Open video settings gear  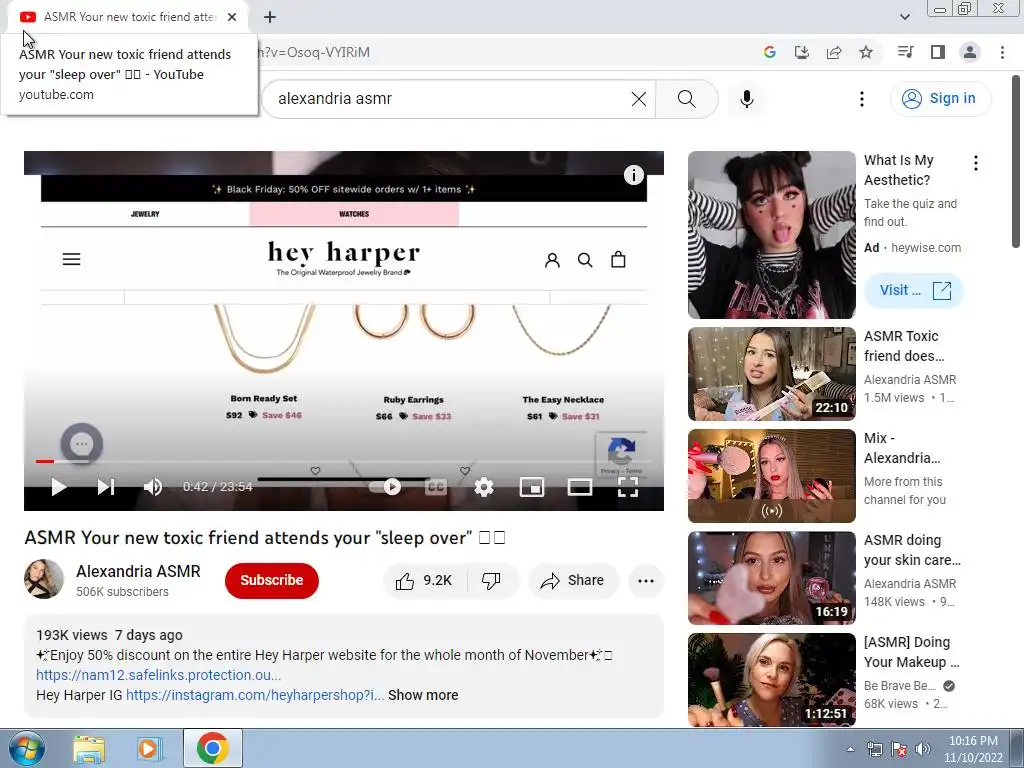point(484,487)
